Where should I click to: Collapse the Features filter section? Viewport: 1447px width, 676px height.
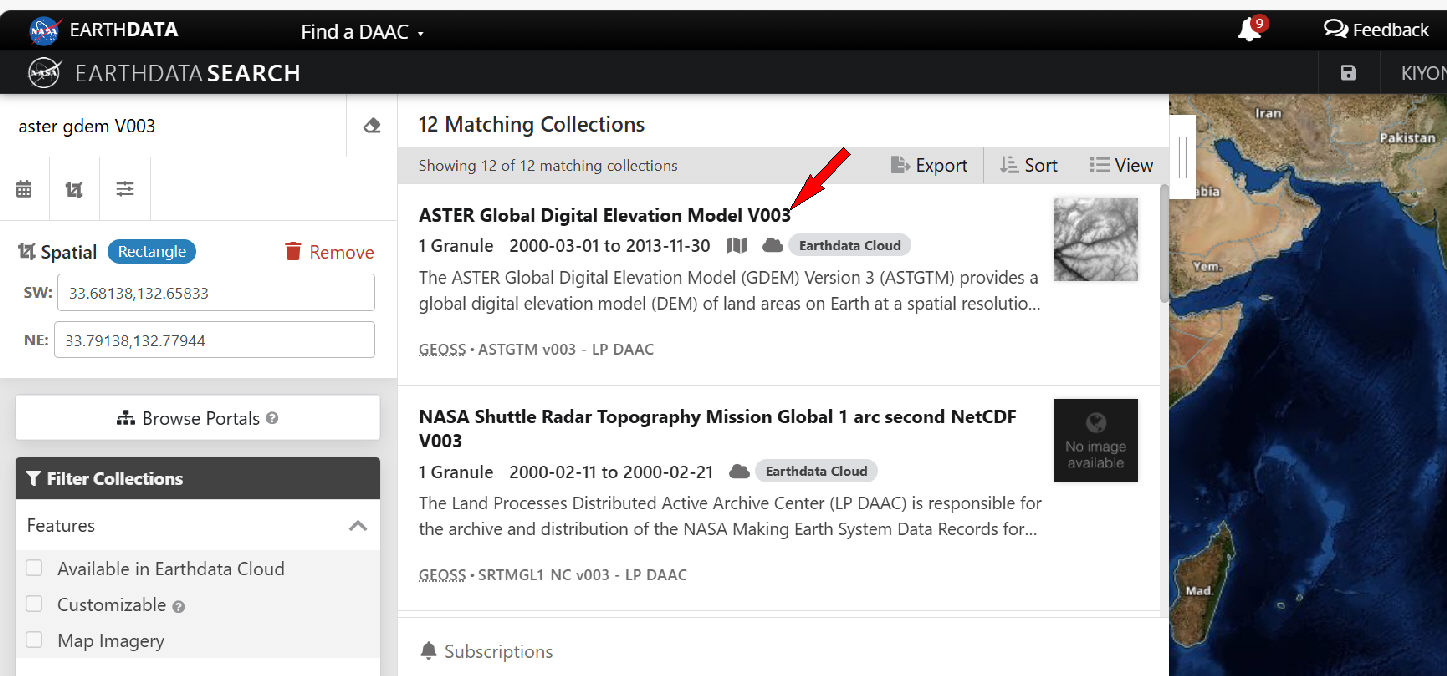[x=357, y=526]
